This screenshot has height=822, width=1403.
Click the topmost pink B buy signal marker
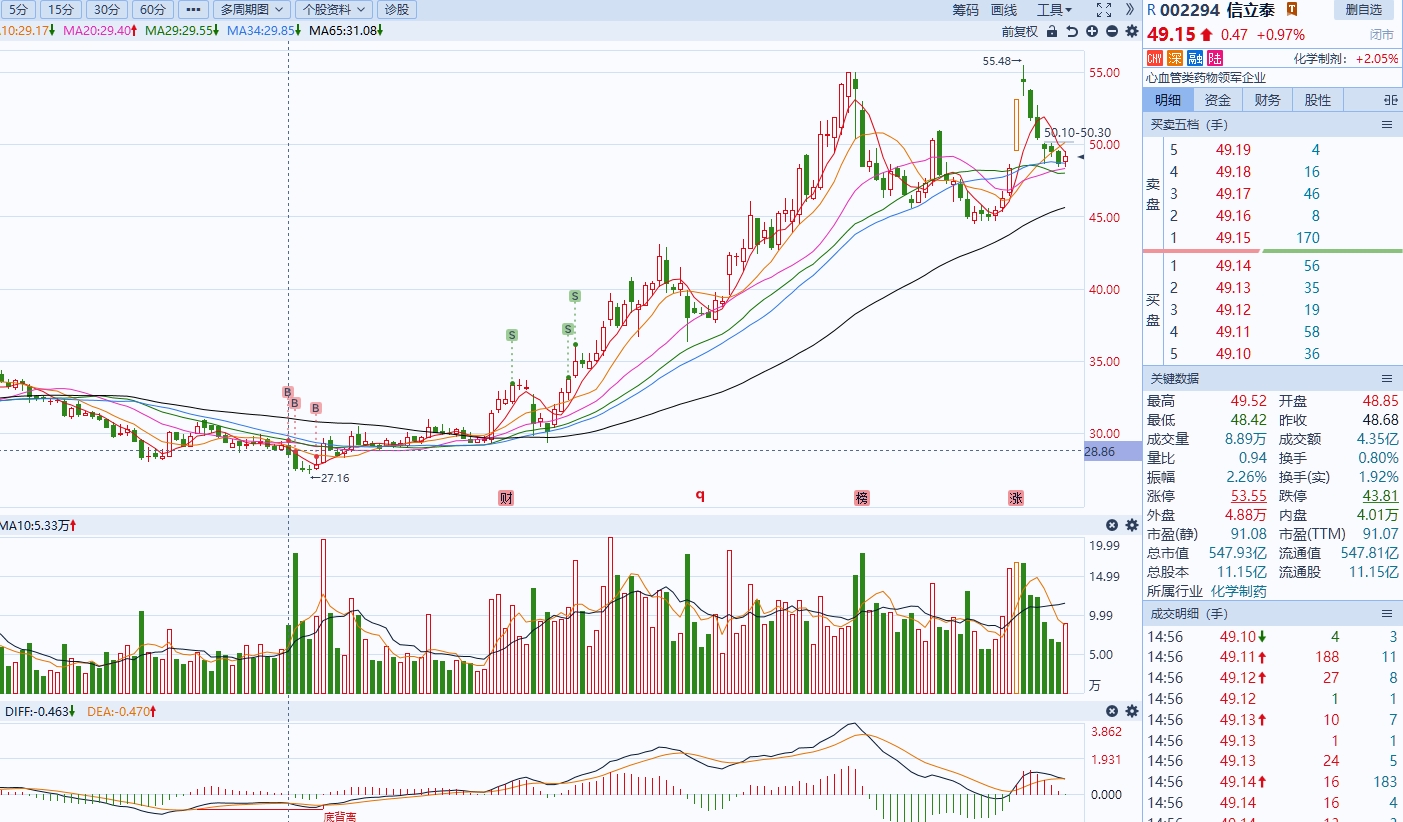click(x=287, y=392)
